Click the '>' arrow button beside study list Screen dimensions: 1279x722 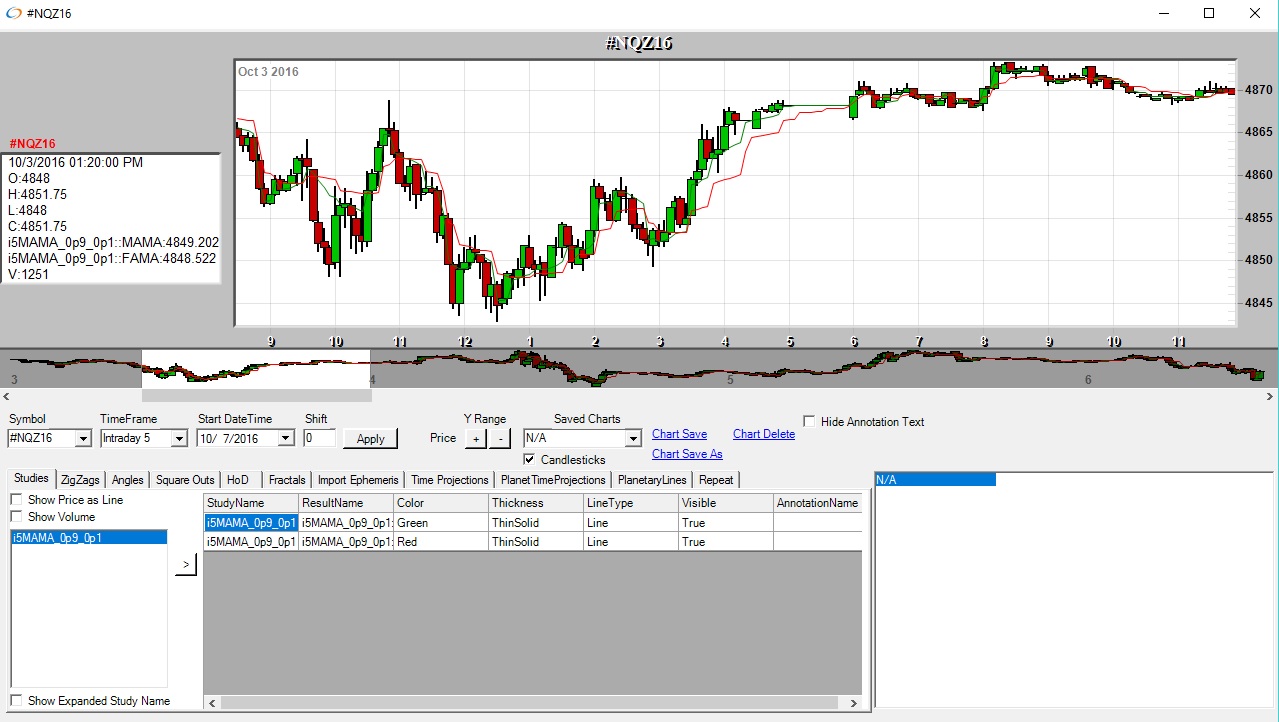coord(186,565)
